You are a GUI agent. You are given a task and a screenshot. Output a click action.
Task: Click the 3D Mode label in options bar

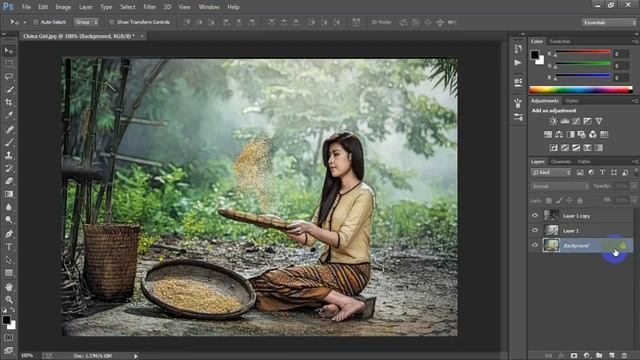(x=381, y=22)
